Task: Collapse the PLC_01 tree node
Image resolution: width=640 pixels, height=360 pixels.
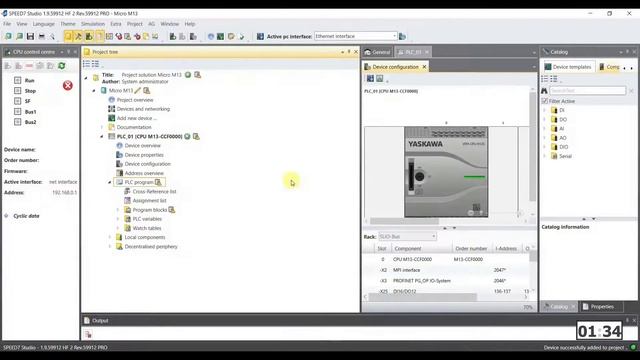Action: click(102, 136)
